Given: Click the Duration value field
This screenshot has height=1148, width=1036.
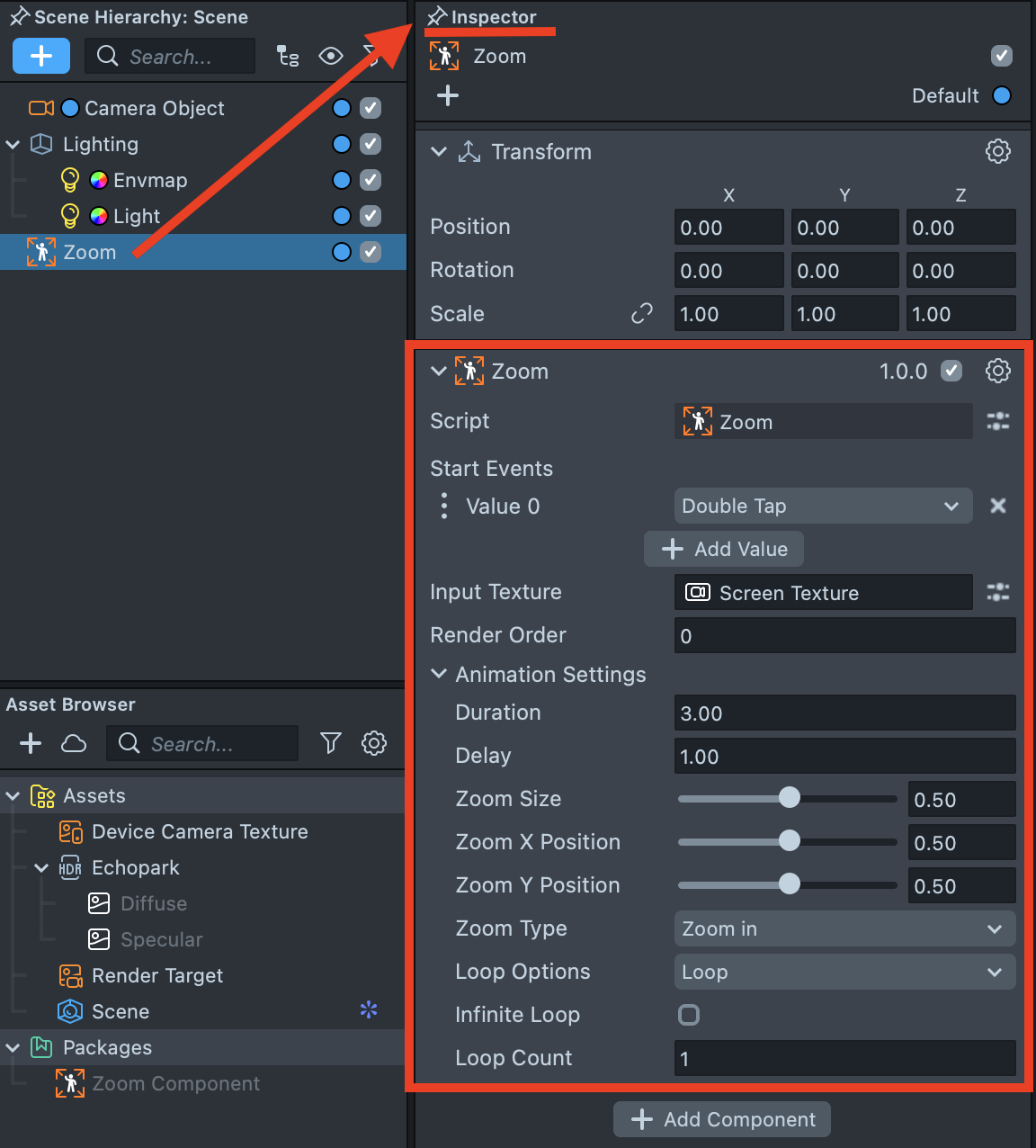Looking at the screenshot, I should click(845, 713).
